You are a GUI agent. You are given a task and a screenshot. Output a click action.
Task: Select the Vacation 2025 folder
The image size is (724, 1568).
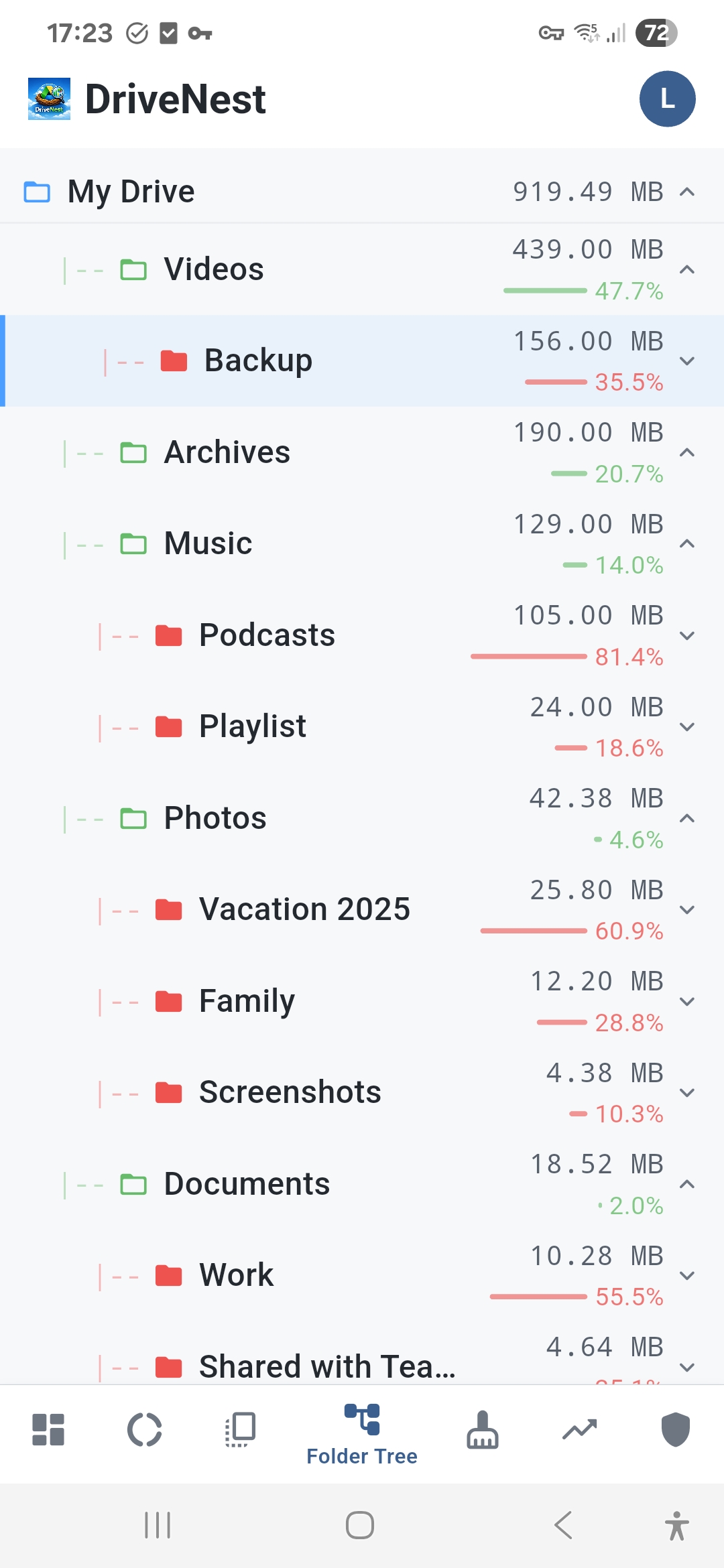click(x=304, y=909)
